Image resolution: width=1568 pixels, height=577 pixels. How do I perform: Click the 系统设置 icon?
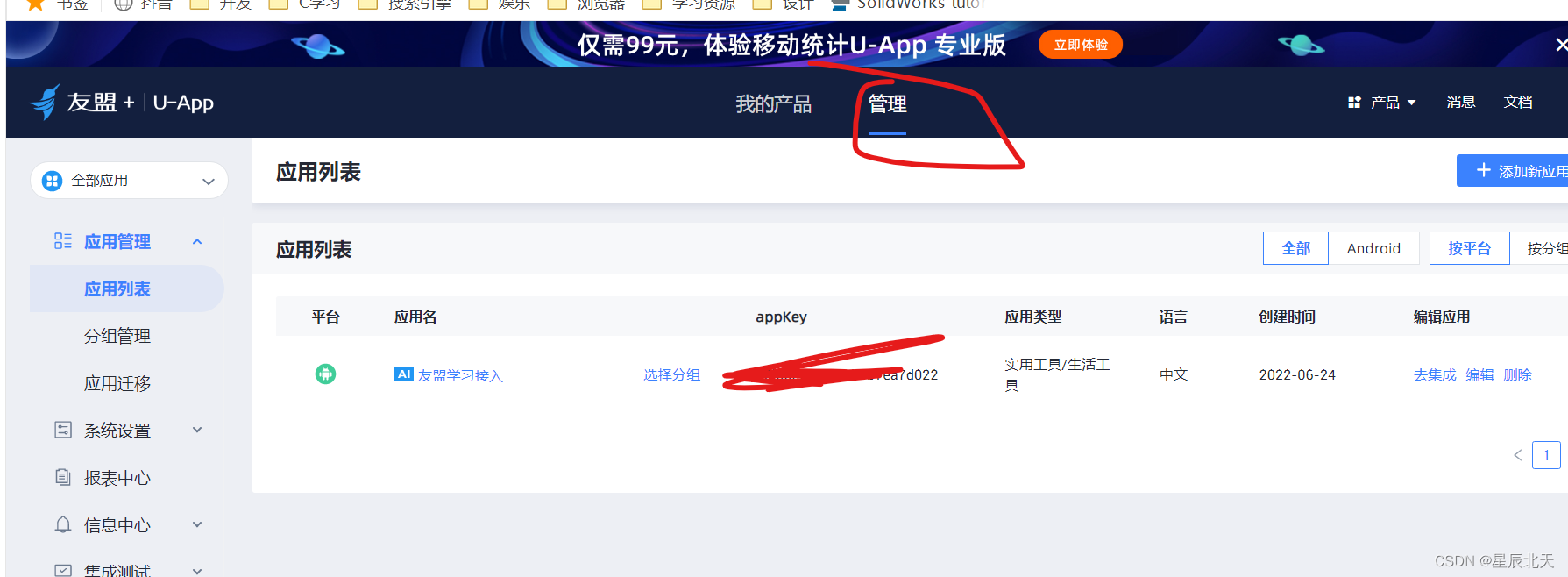pos(63,430)
